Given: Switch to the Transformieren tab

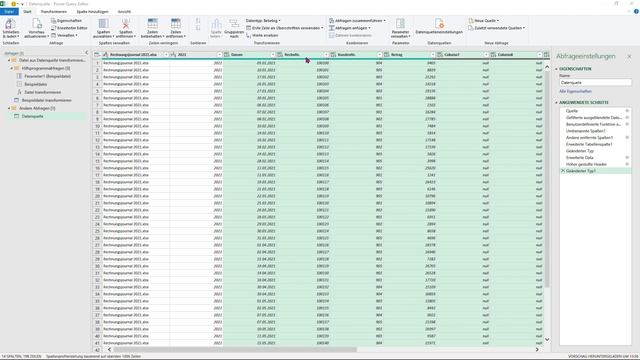Looking at the screenshot, I should [53, 11].
